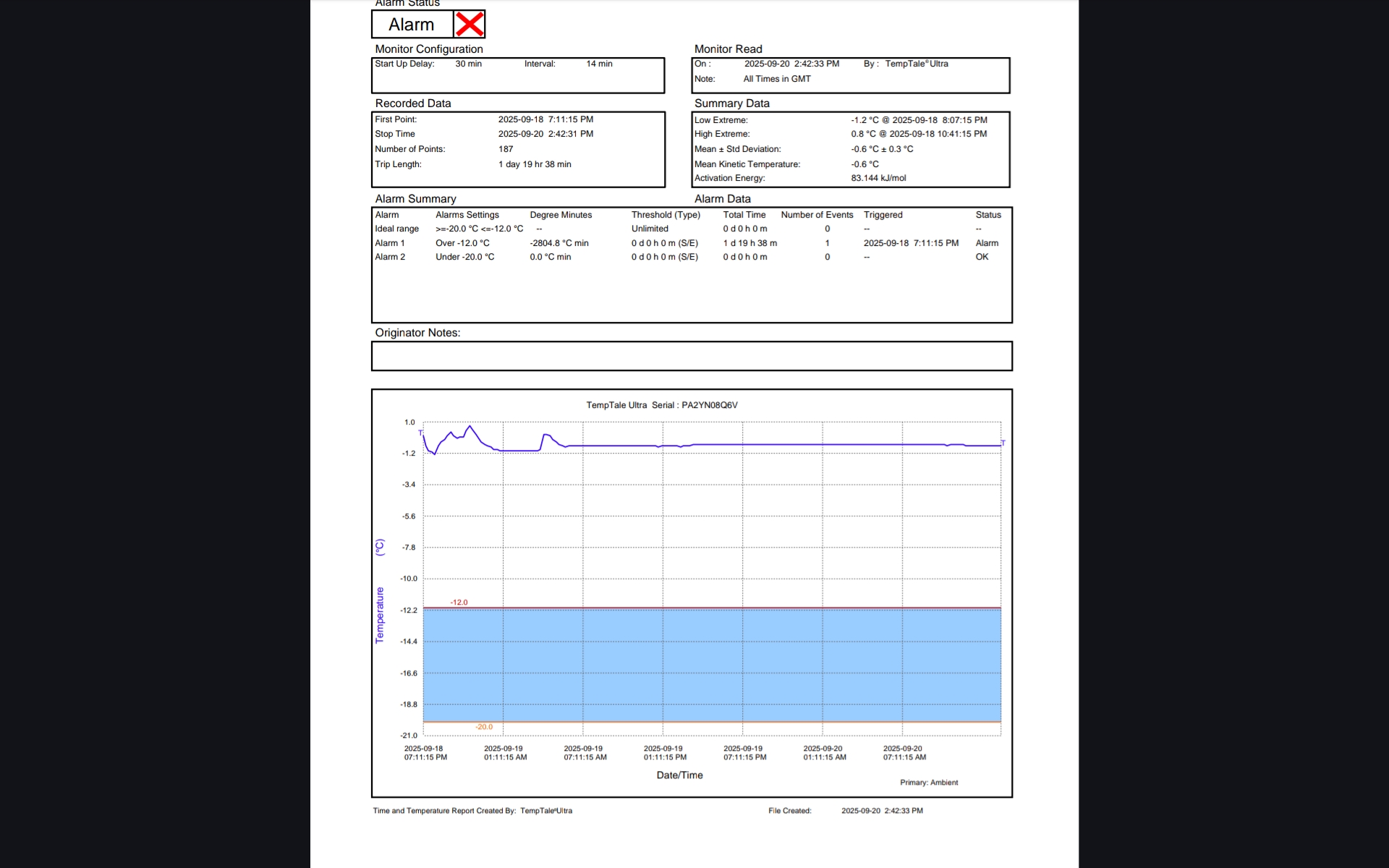Click the Low Extreme value in Summary Data
Screen dimensions: 1389x868
[918, 120]
